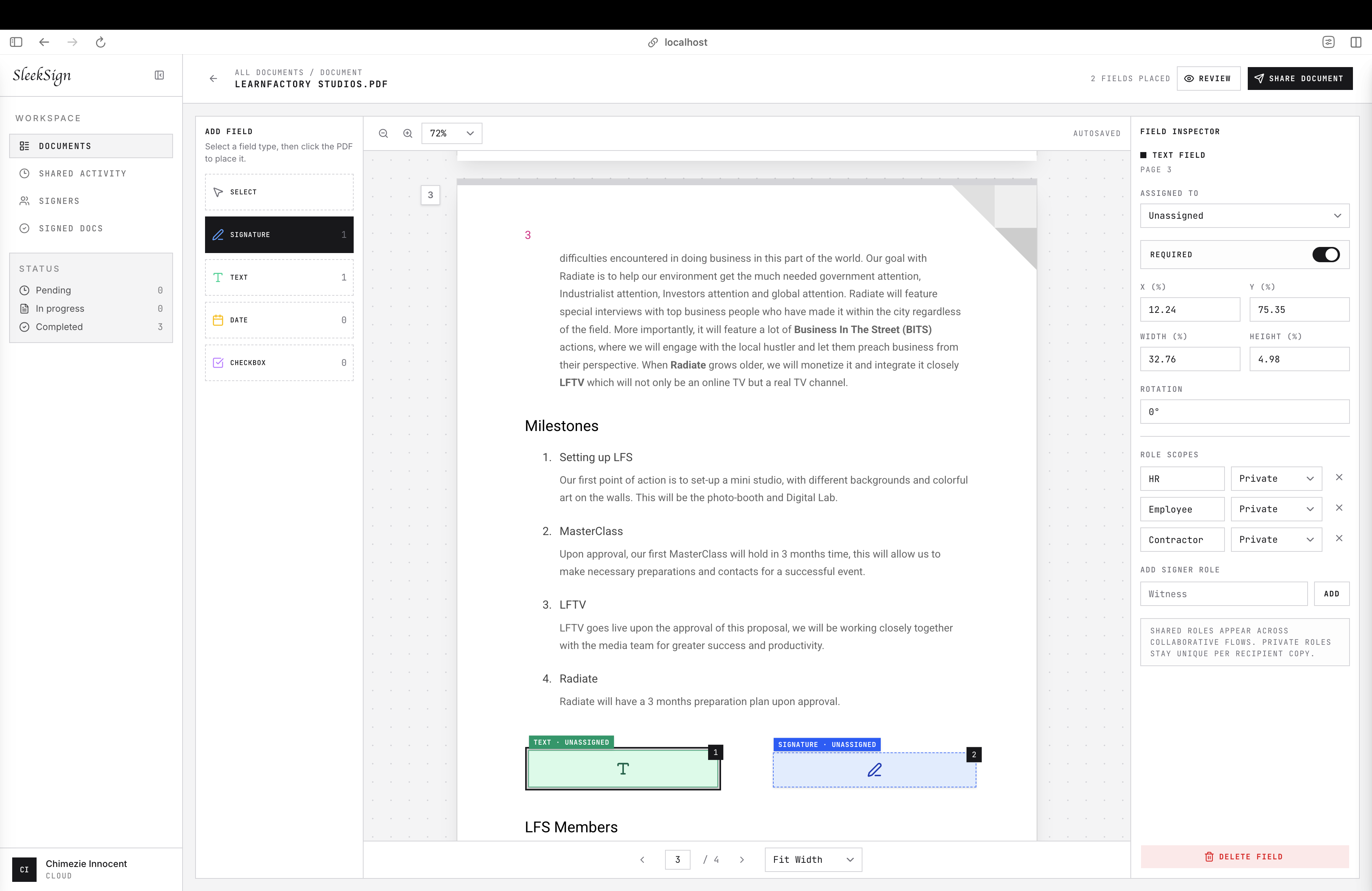Click the Width (%) input
This screenshot has width=1372, height=891.
point(1190,359)
